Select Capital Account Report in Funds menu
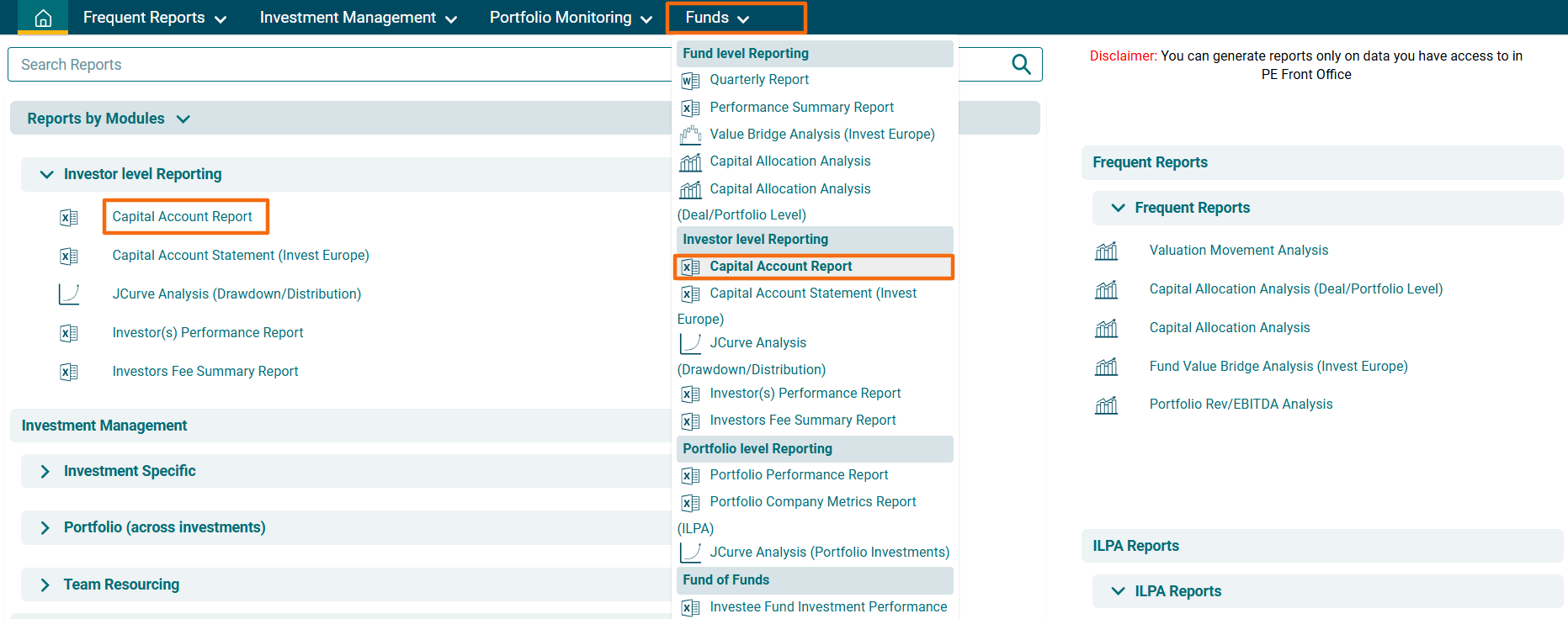The image size is (1568, 619). (x=780, y=267)
